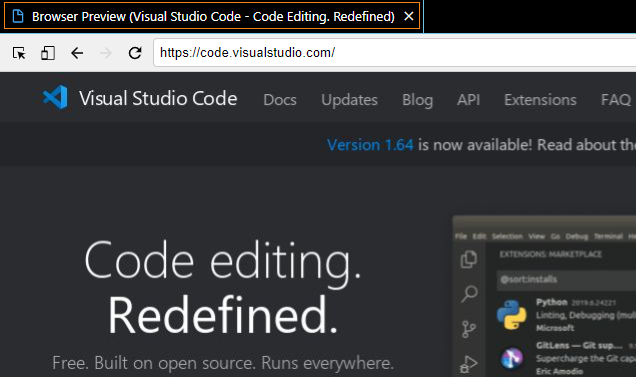Click the Explorer files icon in screenshot
The height and width of the screenshot is (377, 636).
click(x=469, y=259)
